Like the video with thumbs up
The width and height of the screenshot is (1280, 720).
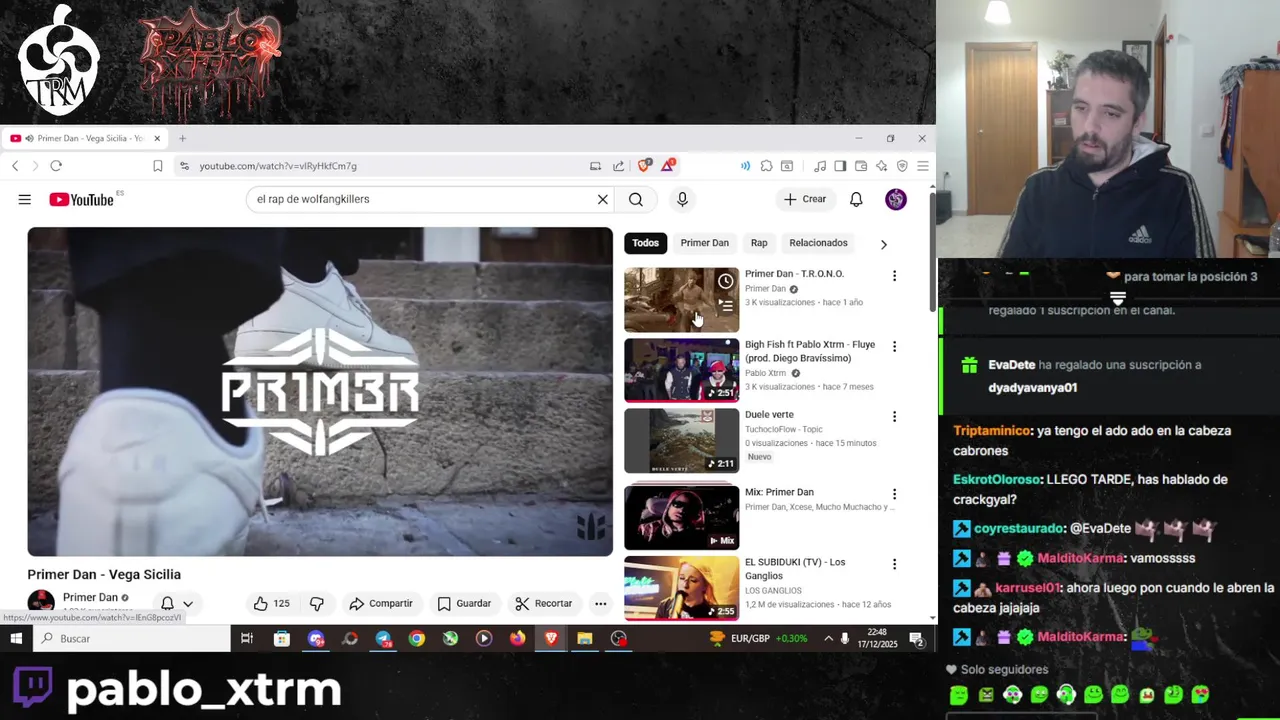tap(272, 603)
